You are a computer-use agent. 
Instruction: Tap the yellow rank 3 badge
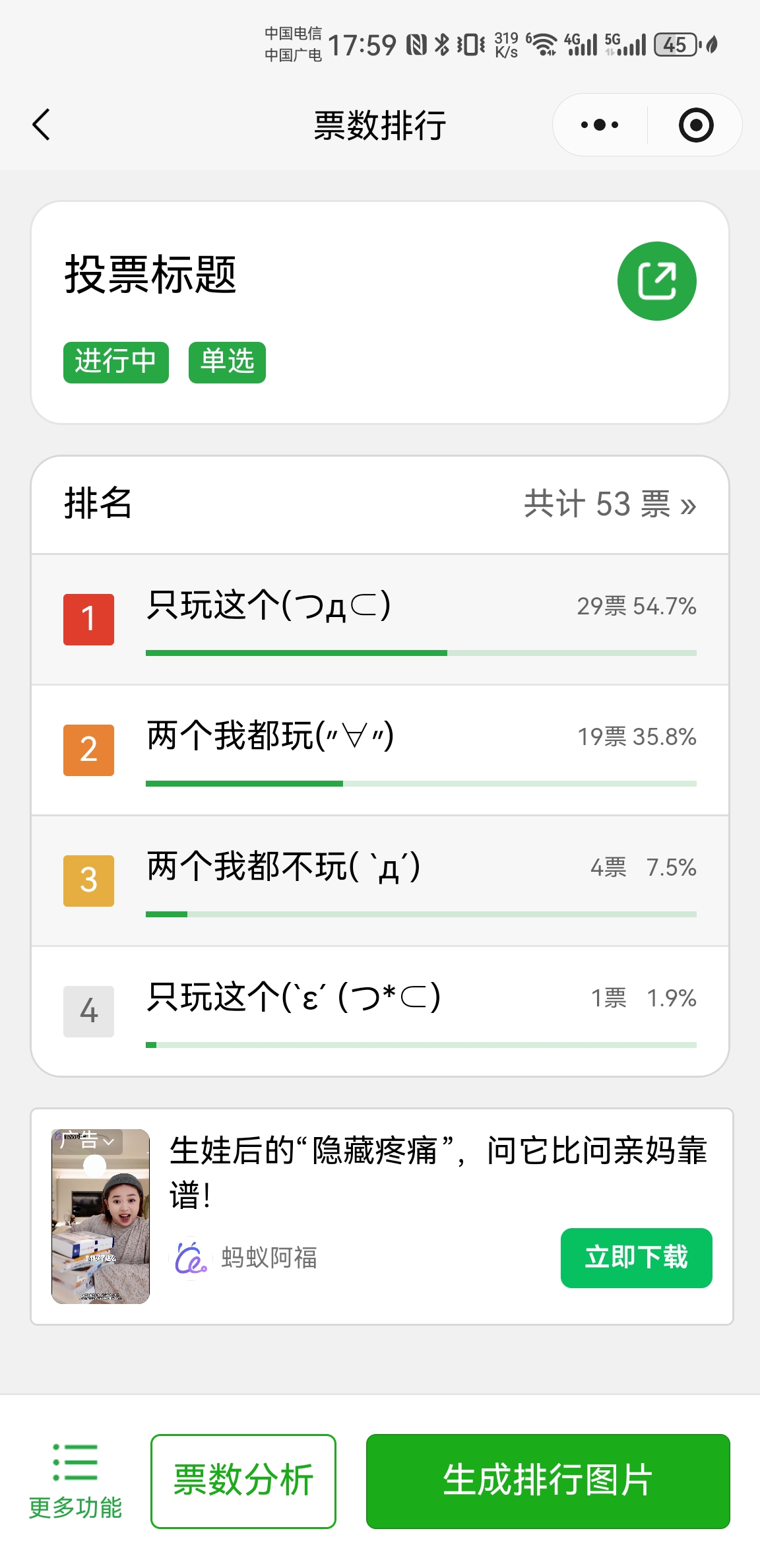(x=88, y=880)
